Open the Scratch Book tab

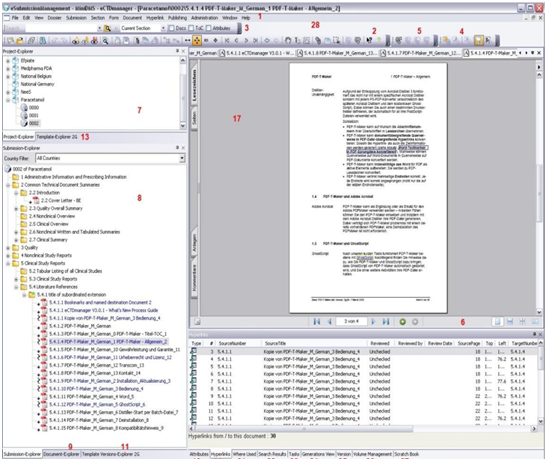(x=406, y=454)
